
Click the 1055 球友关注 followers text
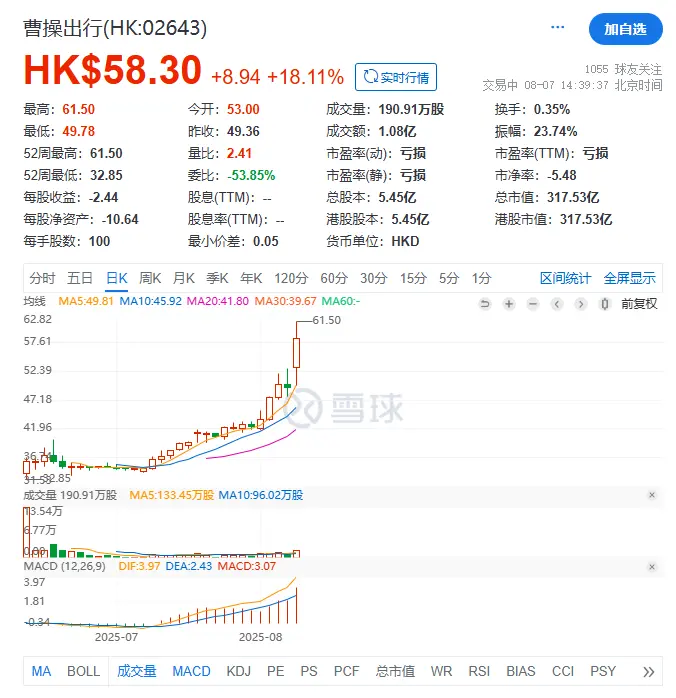tap(623, 69)
